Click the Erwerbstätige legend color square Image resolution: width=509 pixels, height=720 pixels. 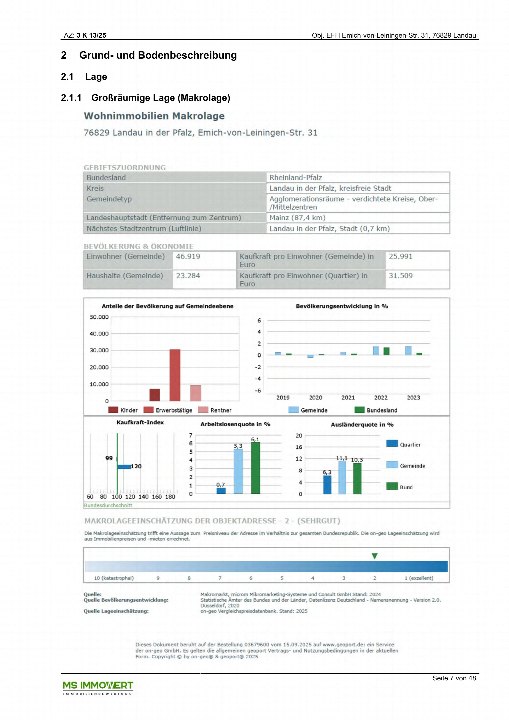(148, 410)
